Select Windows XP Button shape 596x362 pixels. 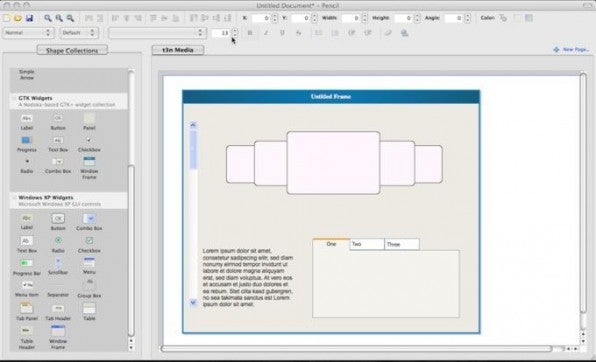[58, 222]
